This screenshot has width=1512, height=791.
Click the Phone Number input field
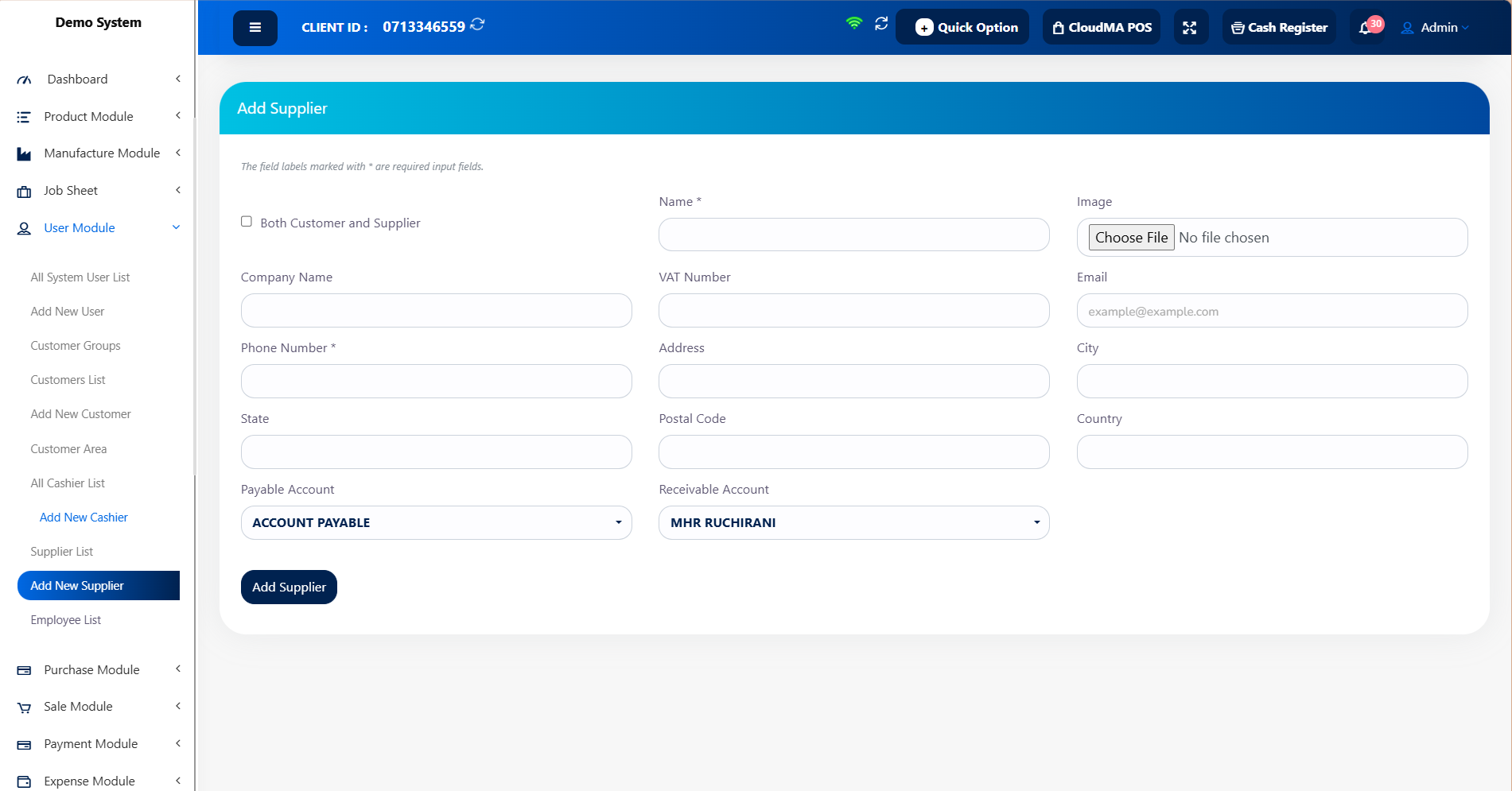click(437, 381)
